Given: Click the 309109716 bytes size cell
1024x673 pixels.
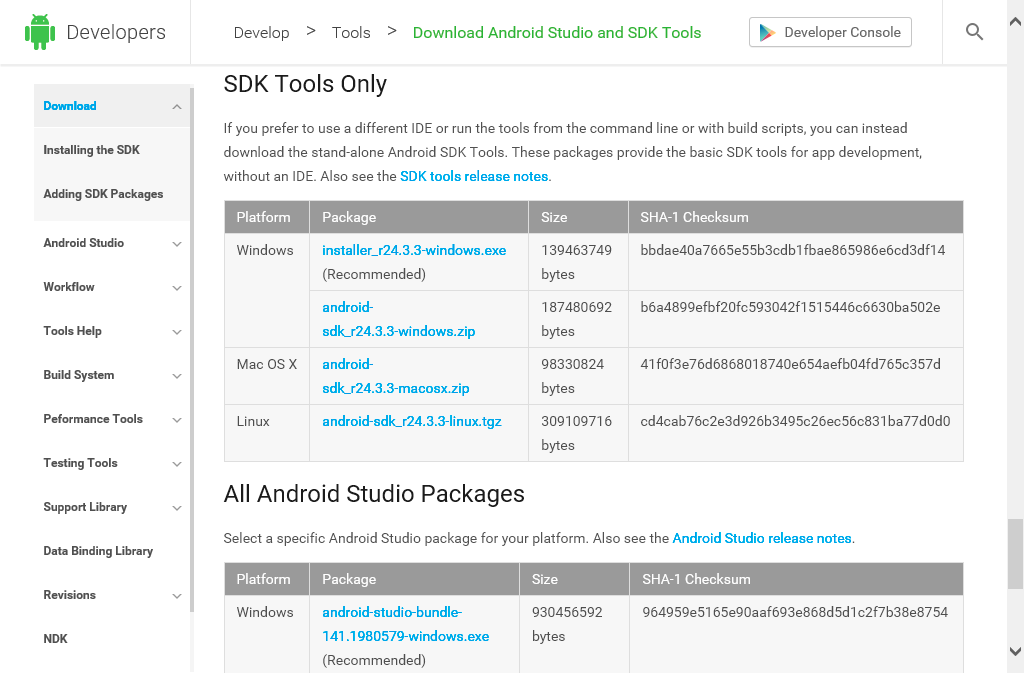Looking at the screenshot, I should pyautogui.click(x=578, y=433).
